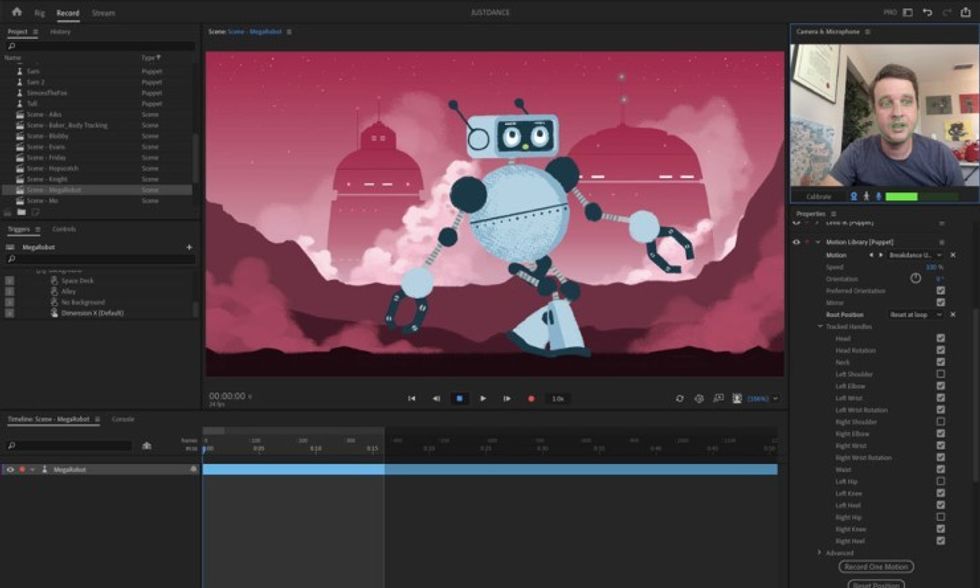
Task: Switch to the Record mode tab
Action: [68, 12]
